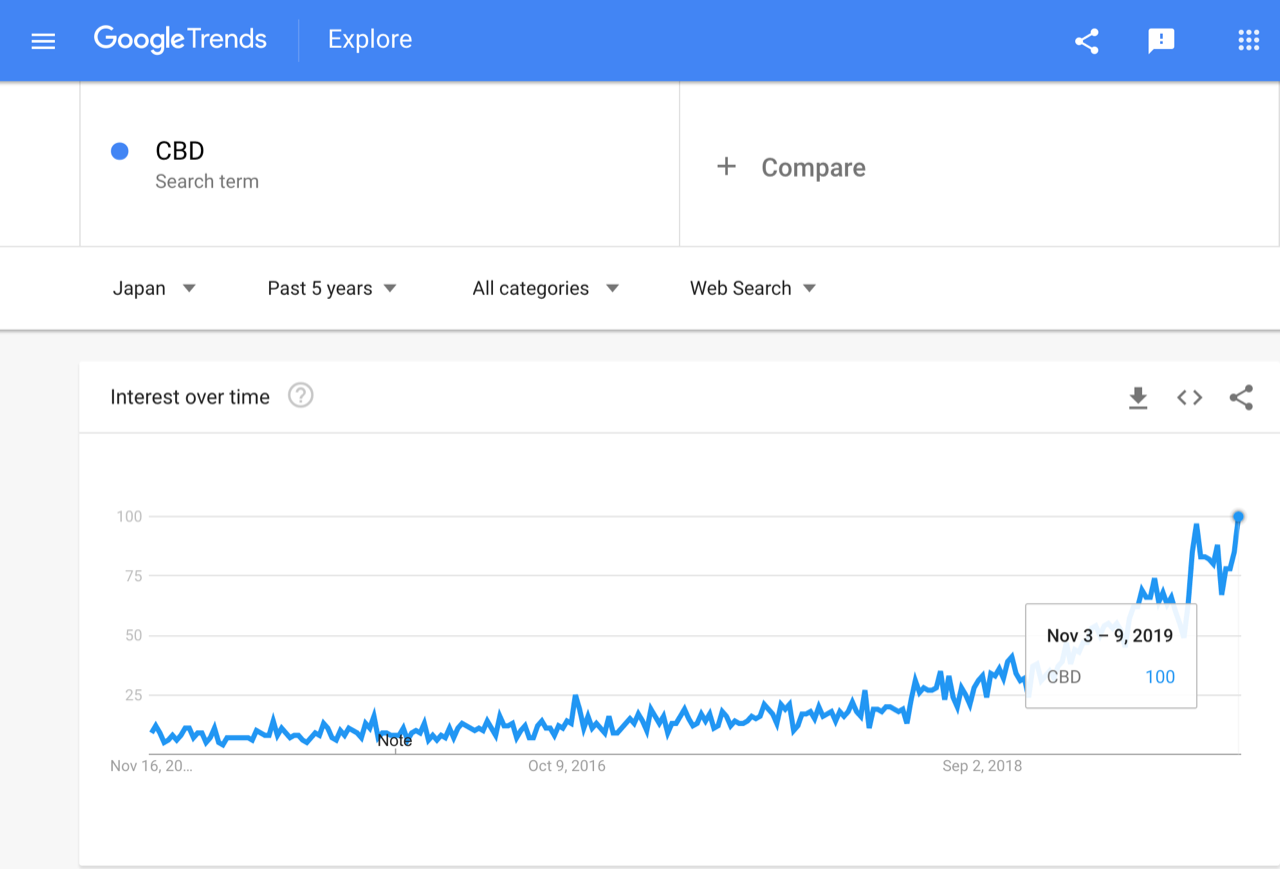Expand the Web Search type dropdown
Image resolution: width=1280 pixels, height=869 pixels.
pyautogui.click(x=753, y=288)
